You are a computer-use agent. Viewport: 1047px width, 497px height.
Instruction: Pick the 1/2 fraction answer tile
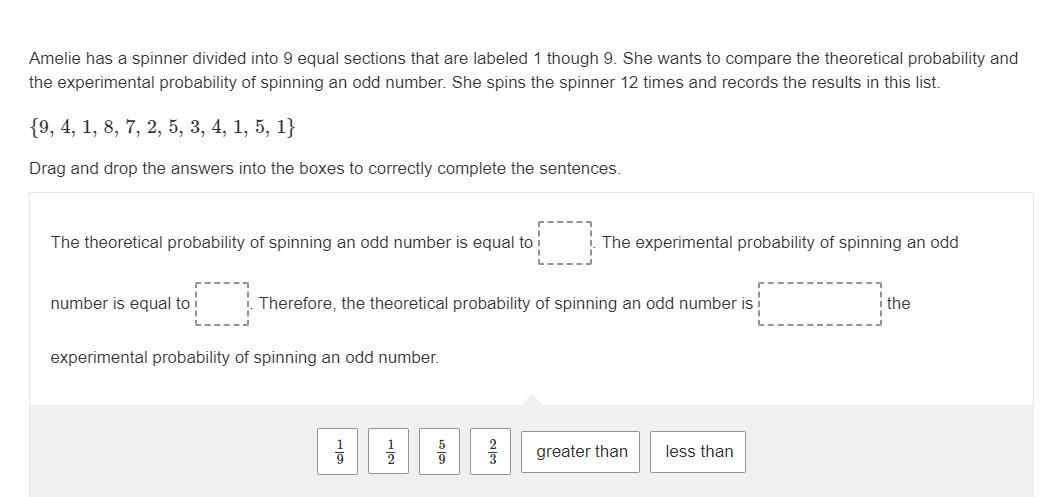[390, 451]
